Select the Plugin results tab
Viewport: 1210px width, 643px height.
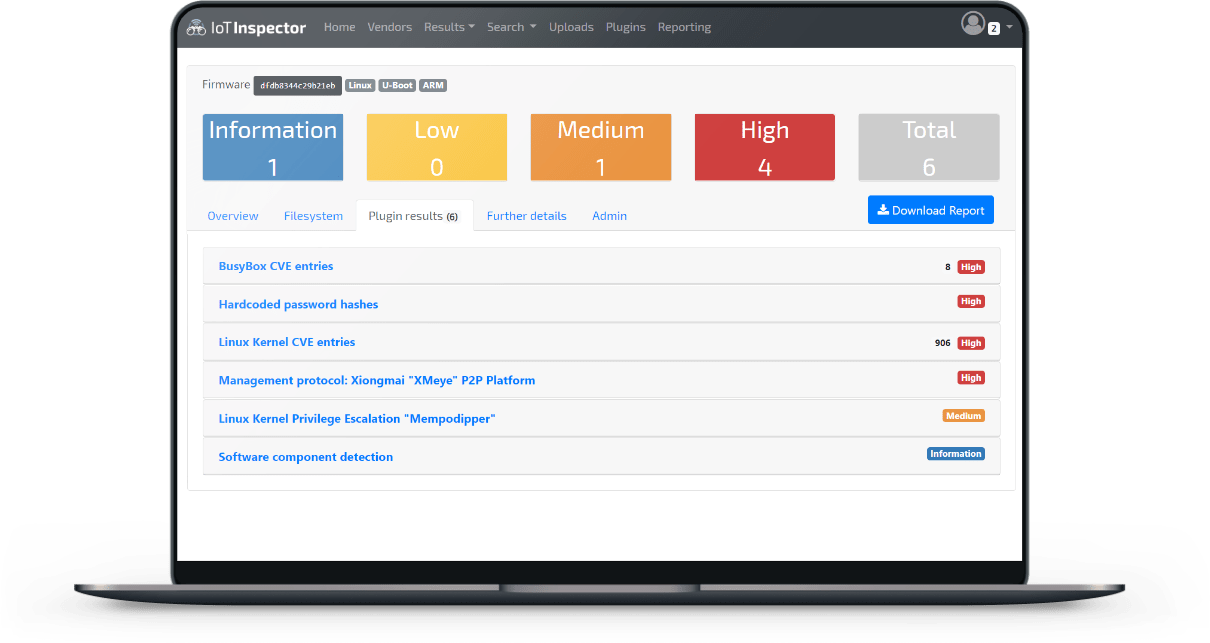pos(414,216)
